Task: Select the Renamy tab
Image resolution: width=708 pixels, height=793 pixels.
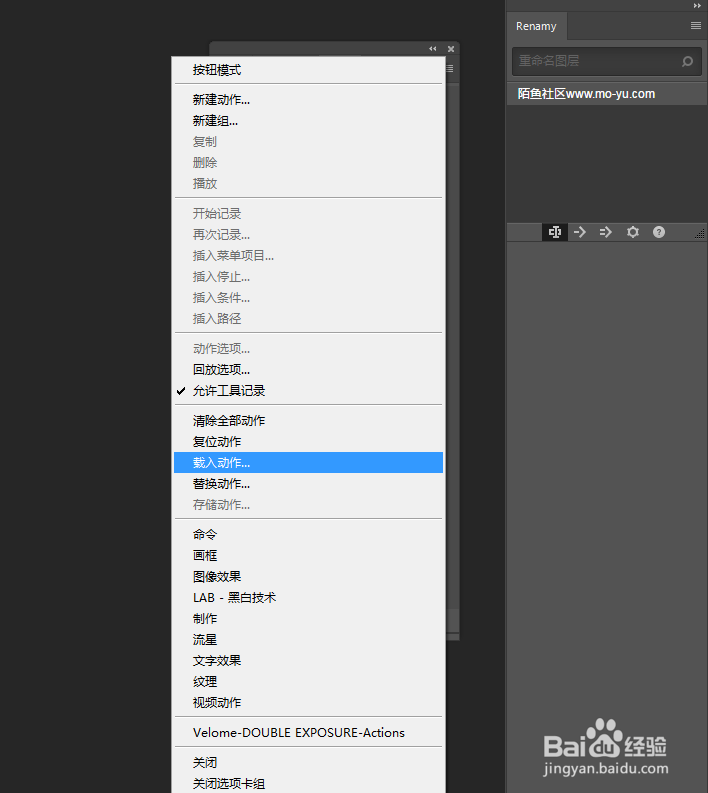Action: (536, 26)
